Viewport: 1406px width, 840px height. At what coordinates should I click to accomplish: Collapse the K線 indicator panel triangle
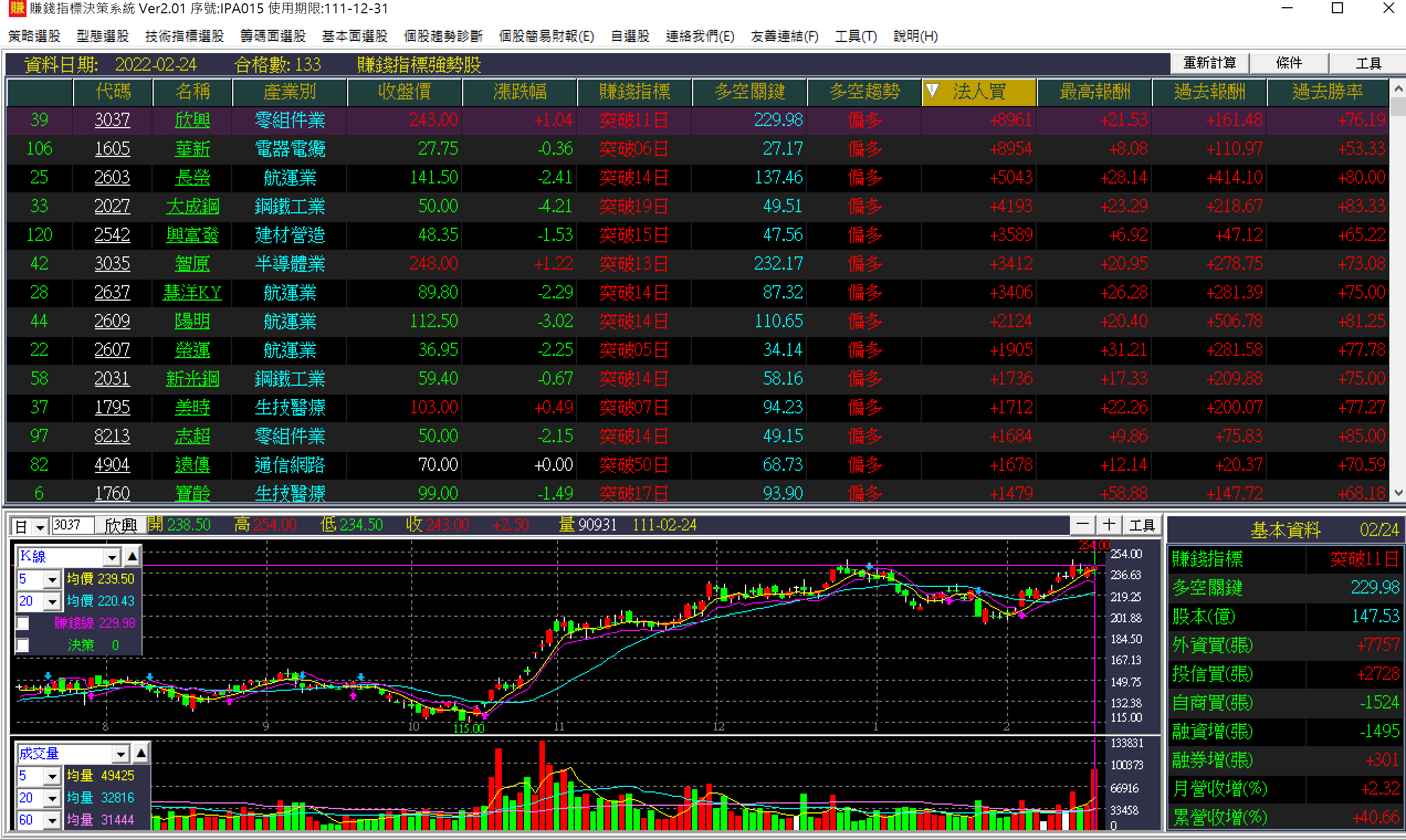pyautogui.click(x=132, y=557)
